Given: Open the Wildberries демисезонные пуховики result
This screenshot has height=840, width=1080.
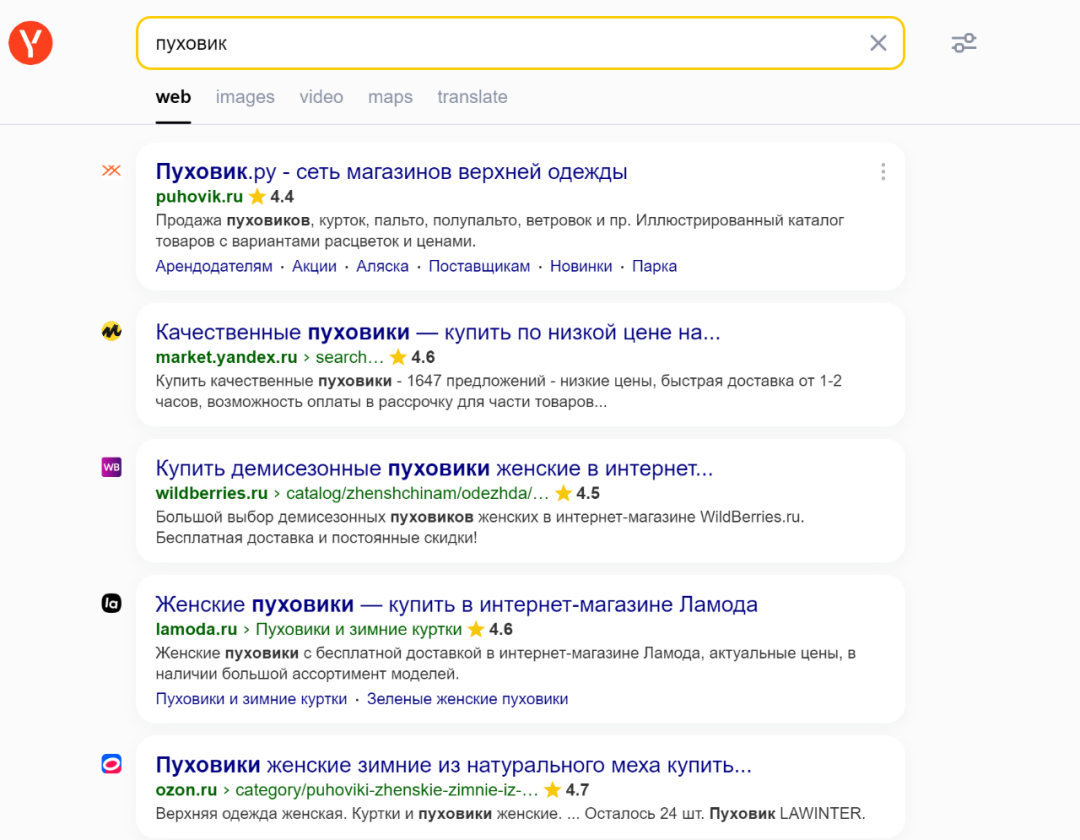Looking at the screenshot, I should [434, 468].
